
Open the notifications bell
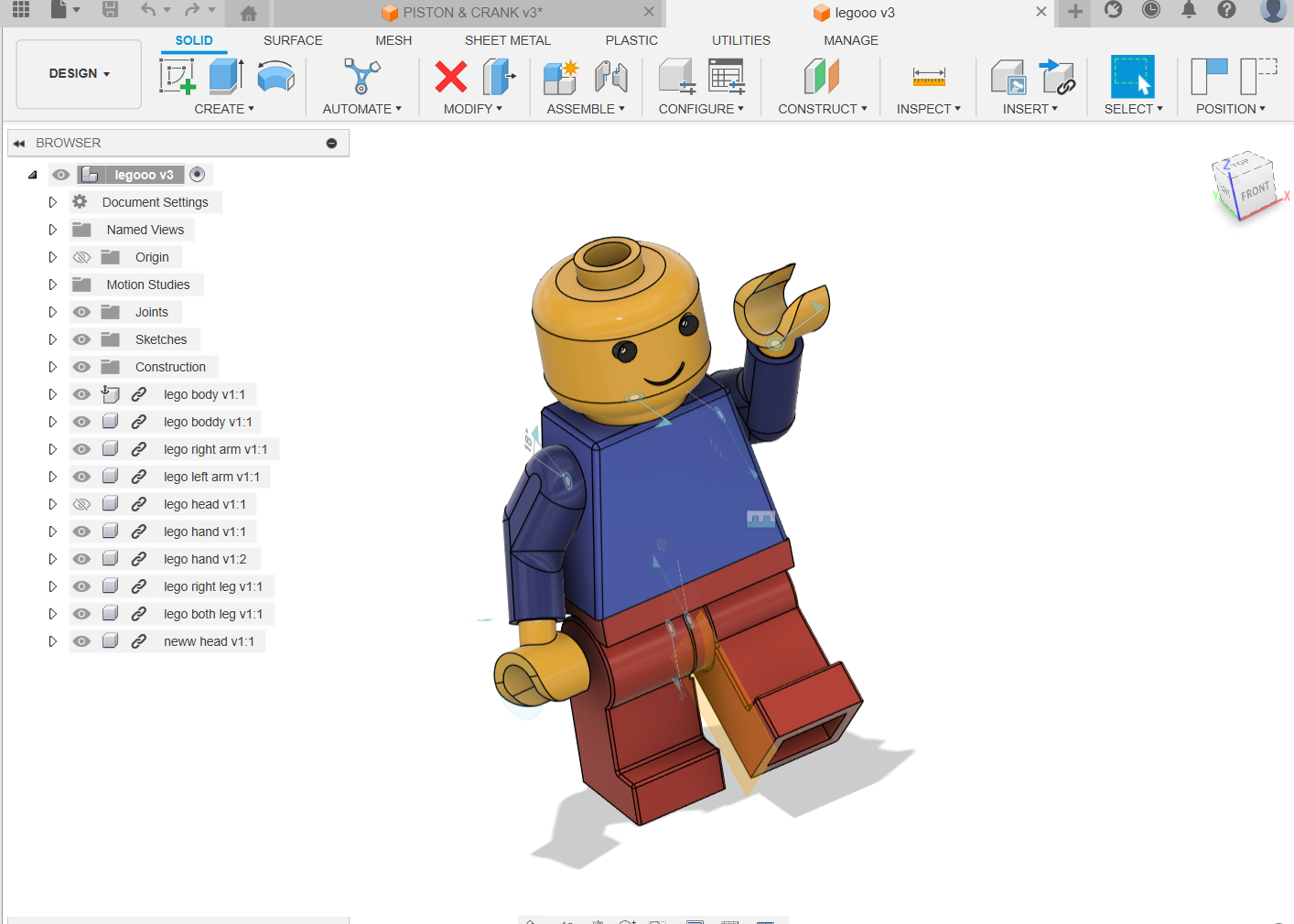(1189, 10)
